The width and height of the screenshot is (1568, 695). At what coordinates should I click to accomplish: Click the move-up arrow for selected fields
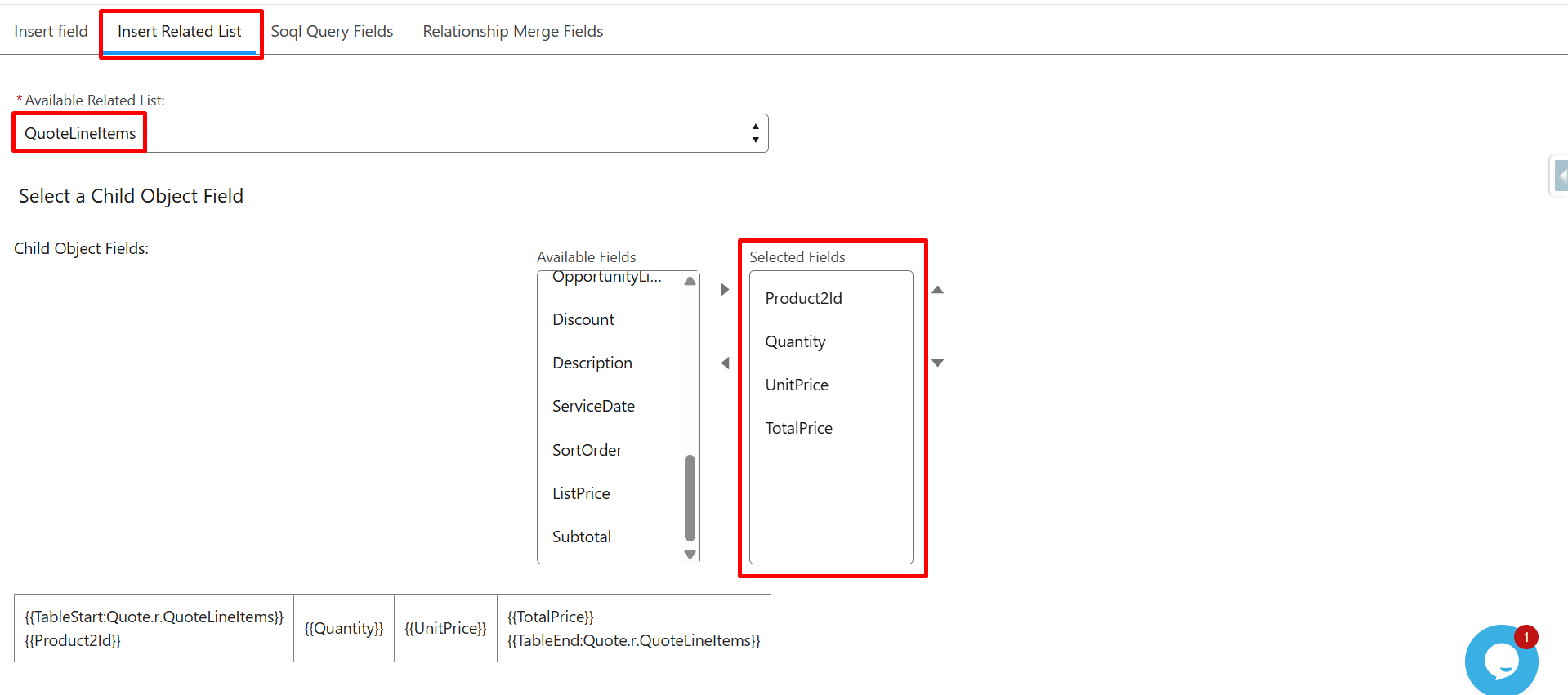(x=937, y=290)
